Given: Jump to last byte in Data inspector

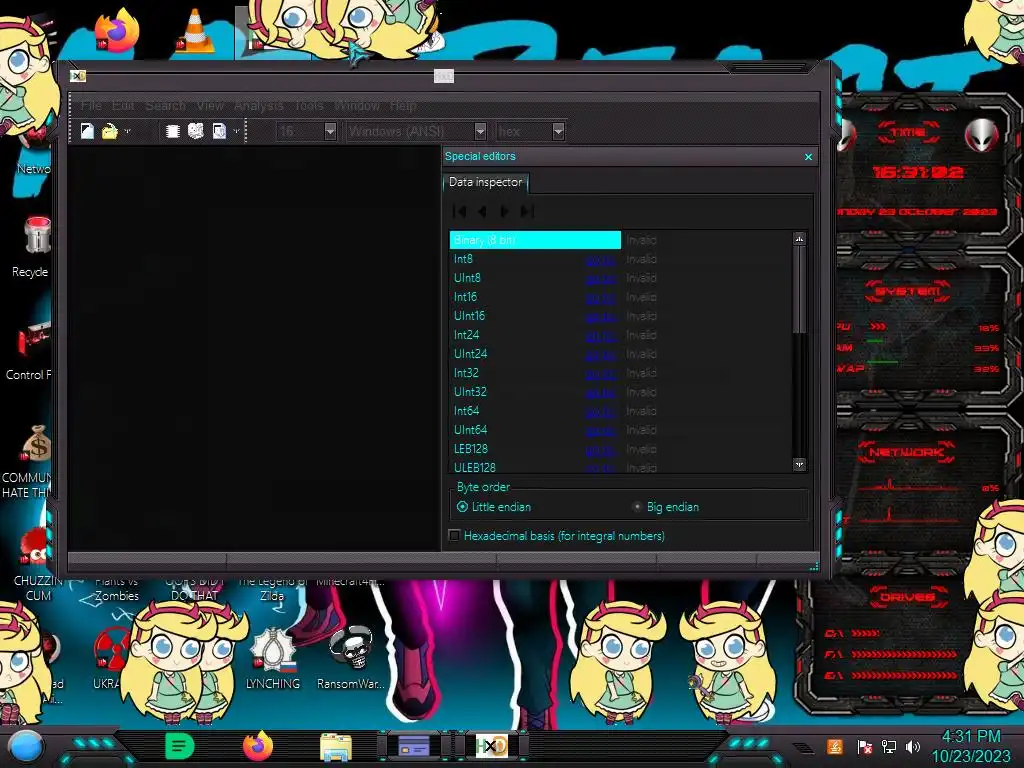Looking at the screenshot, I should pos(527,211).
